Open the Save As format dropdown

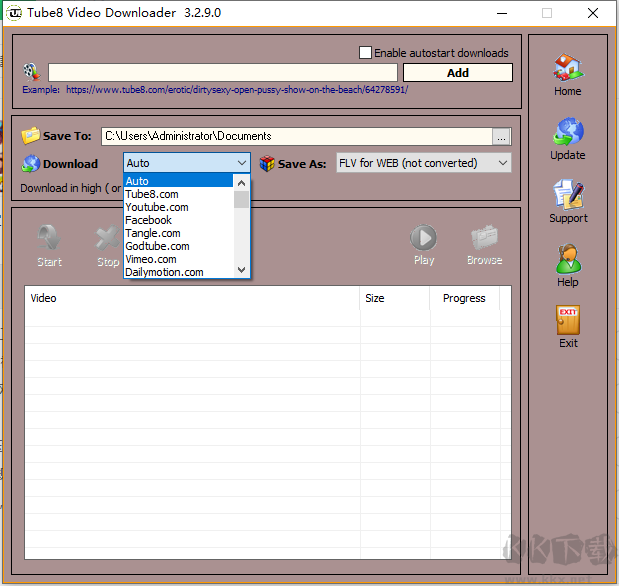(424, 163)
